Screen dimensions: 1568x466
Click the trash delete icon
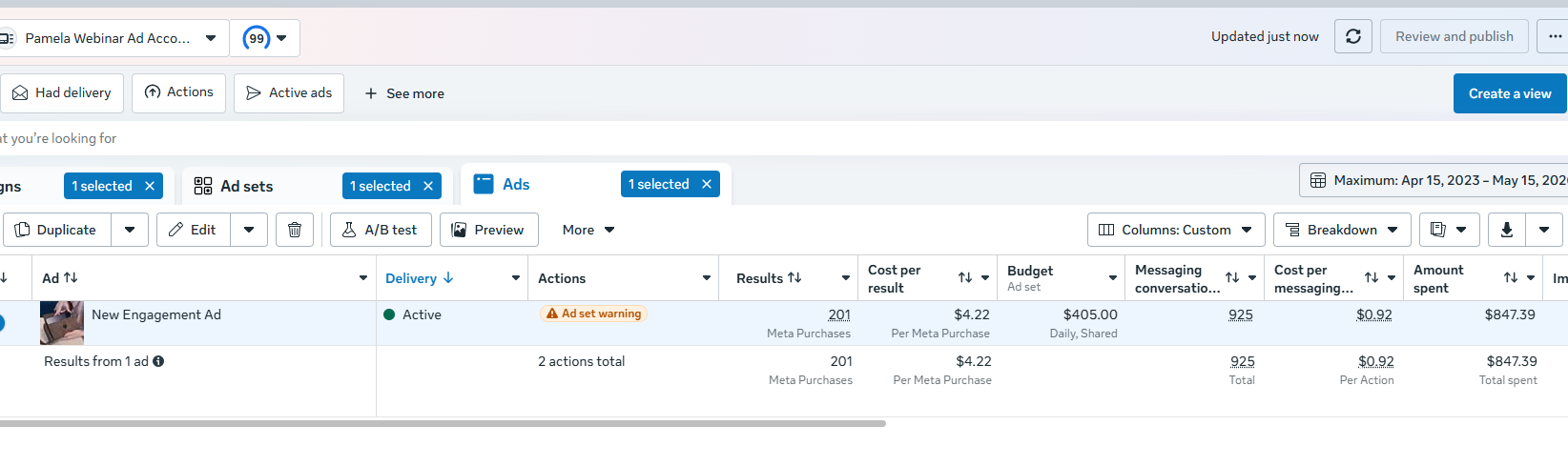[295, 230]
